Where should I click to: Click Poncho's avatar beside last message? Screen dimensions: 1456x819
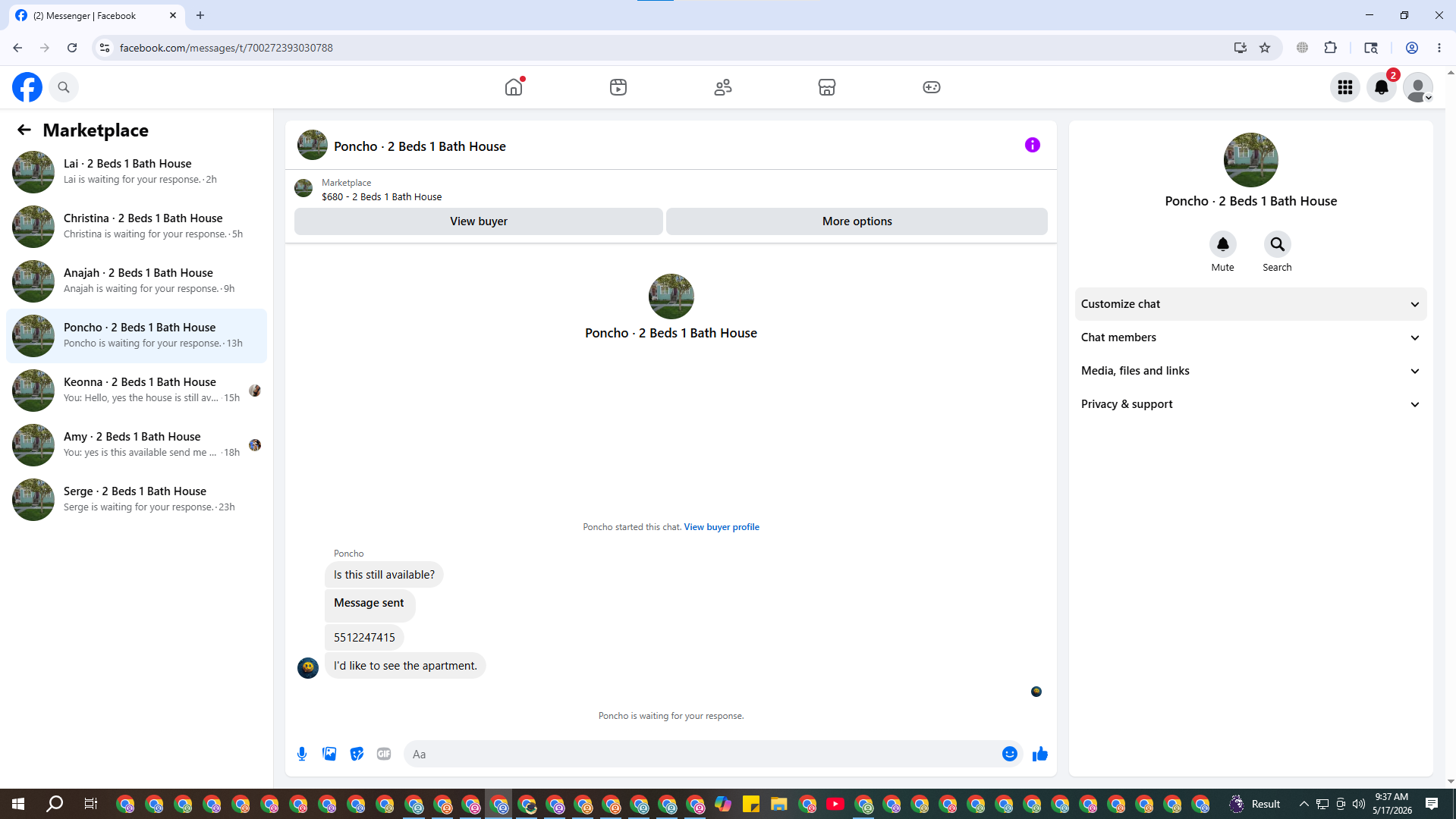point(308,667)
